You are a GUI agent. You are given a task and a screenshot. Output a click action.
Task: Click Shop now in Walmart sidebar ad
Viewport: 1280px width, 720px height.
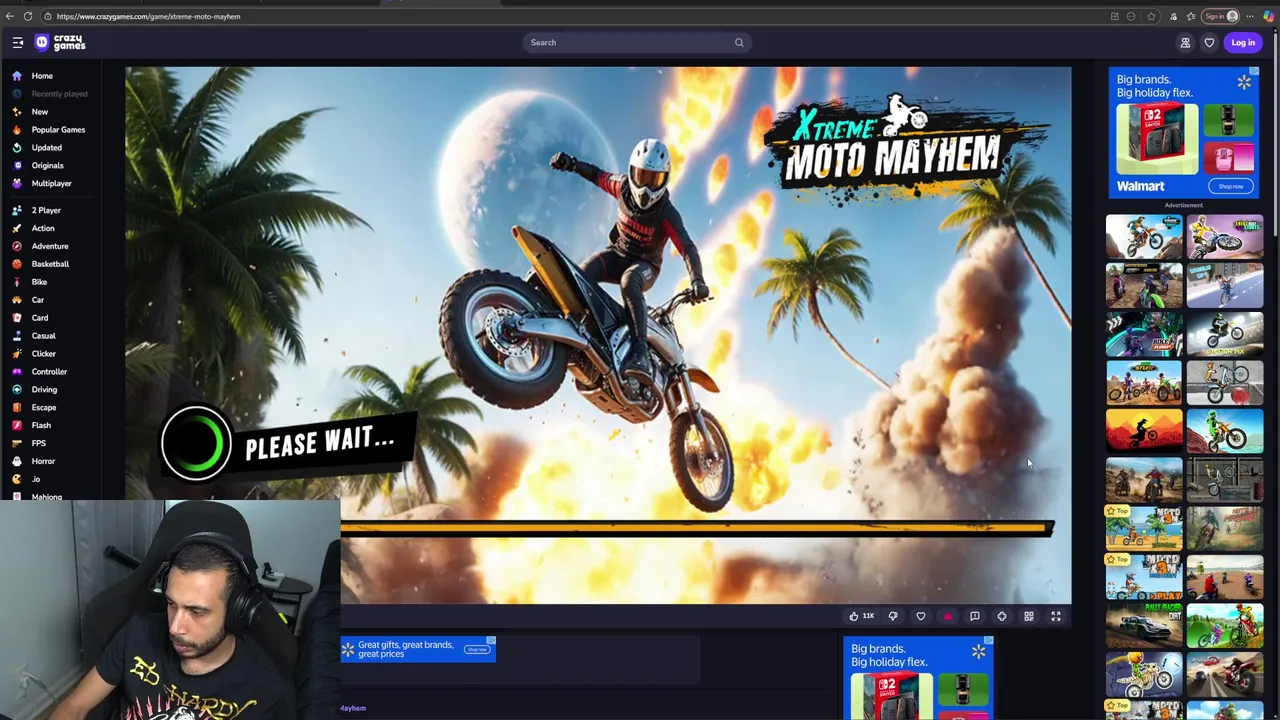[x=1231, y=186]
